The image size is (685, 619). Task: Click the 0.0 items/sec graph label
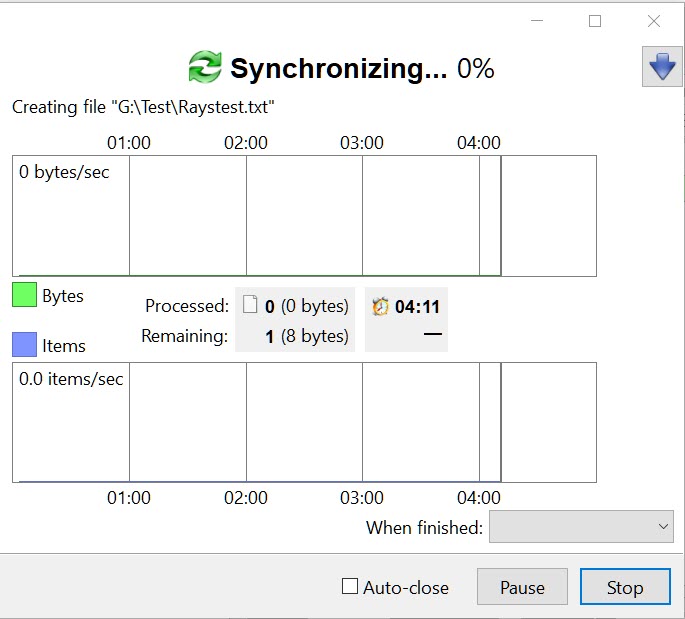click(71, 379)
